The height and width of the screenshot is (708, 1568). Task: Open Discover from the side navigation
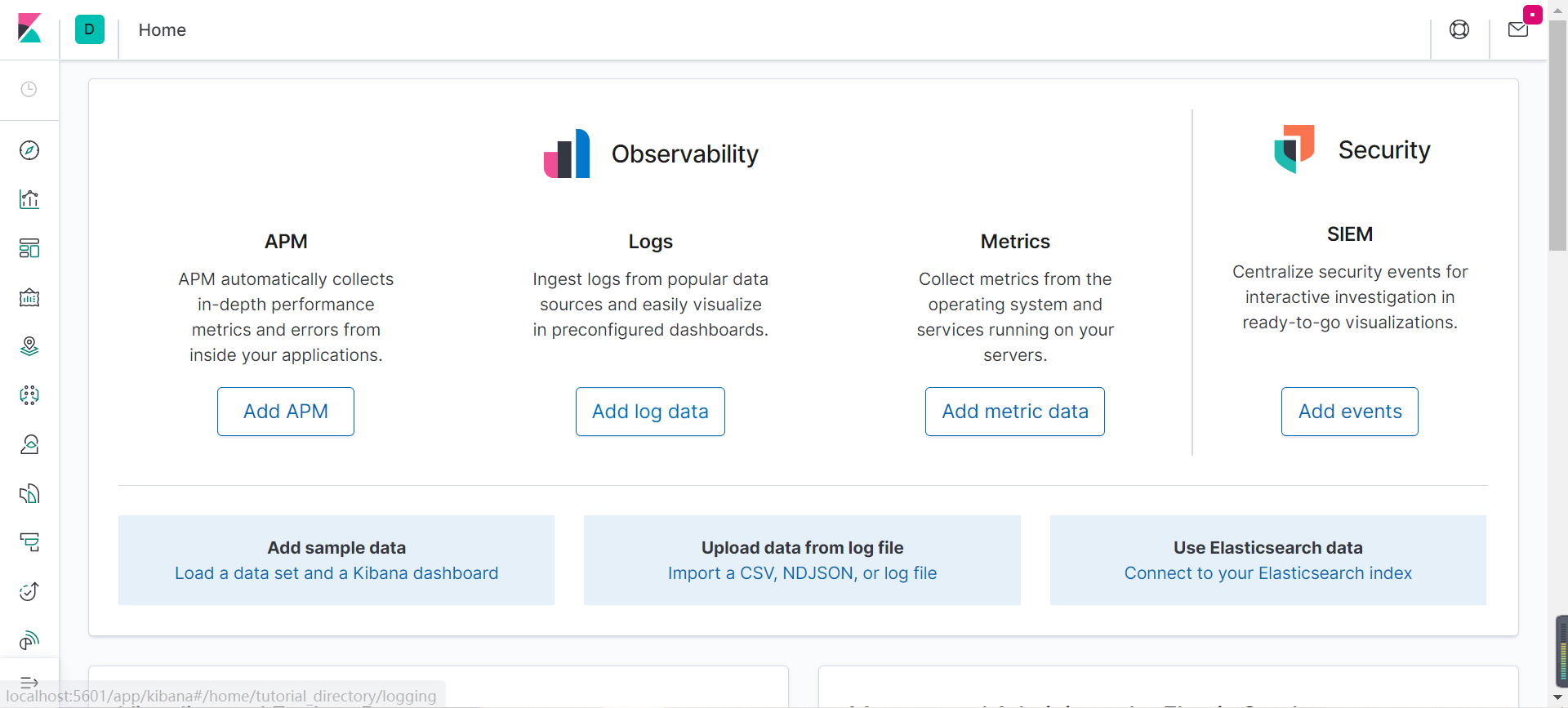click(x=29, y=150)
